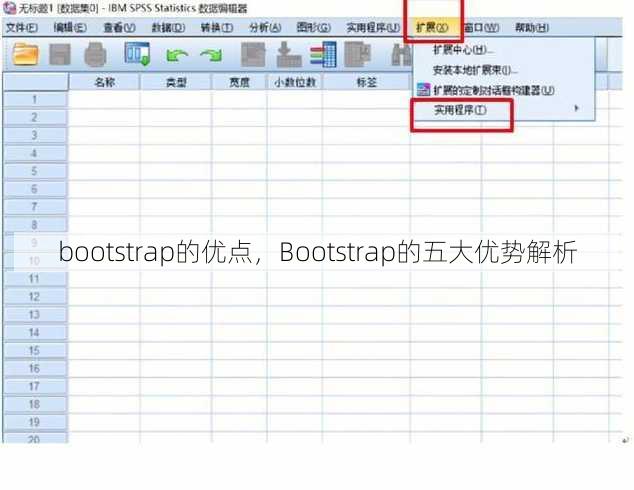Open the 窗口(W) menu
This screenshot has width=634, height=490.
tap(481, 27)
